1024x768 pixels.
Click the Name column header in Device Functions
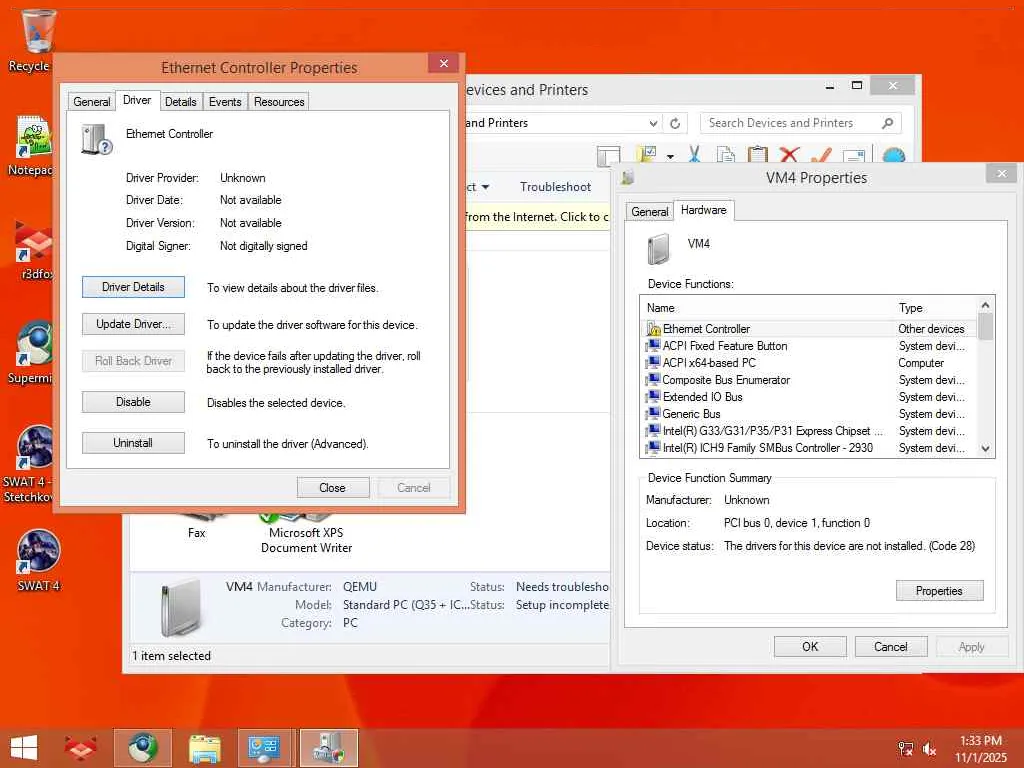(x=767, y=308)
